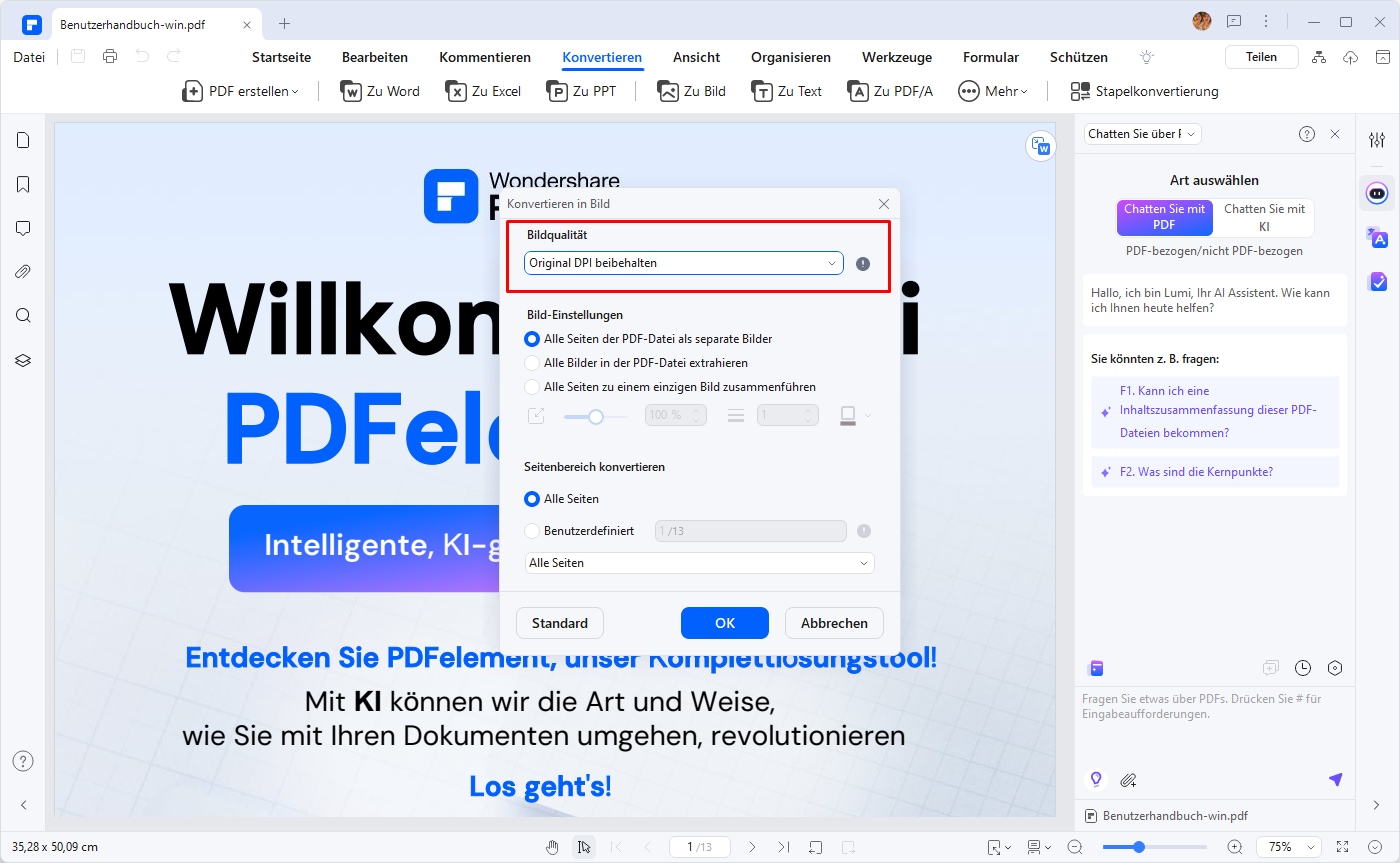Open the search panel in left sidebar
The image size is (1400, 863).
[x=23, y=315]
